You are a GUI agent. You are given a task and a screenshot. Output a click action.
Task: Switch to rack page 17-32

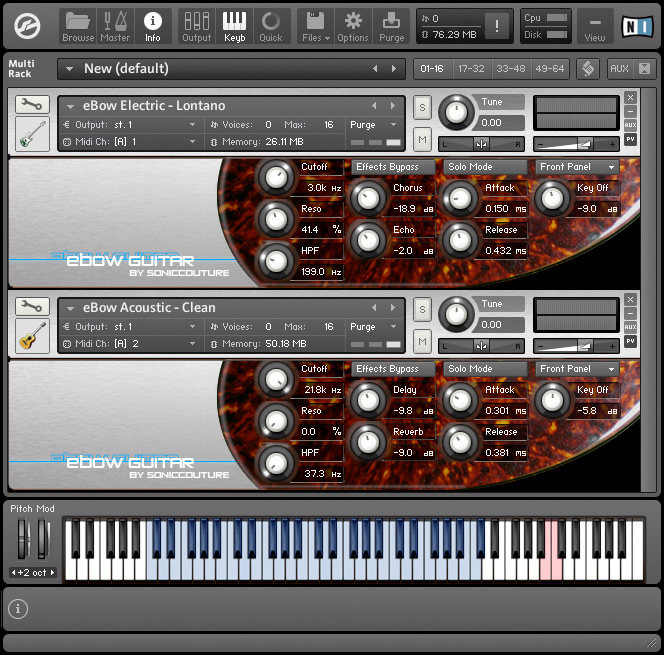click(471, 69)
